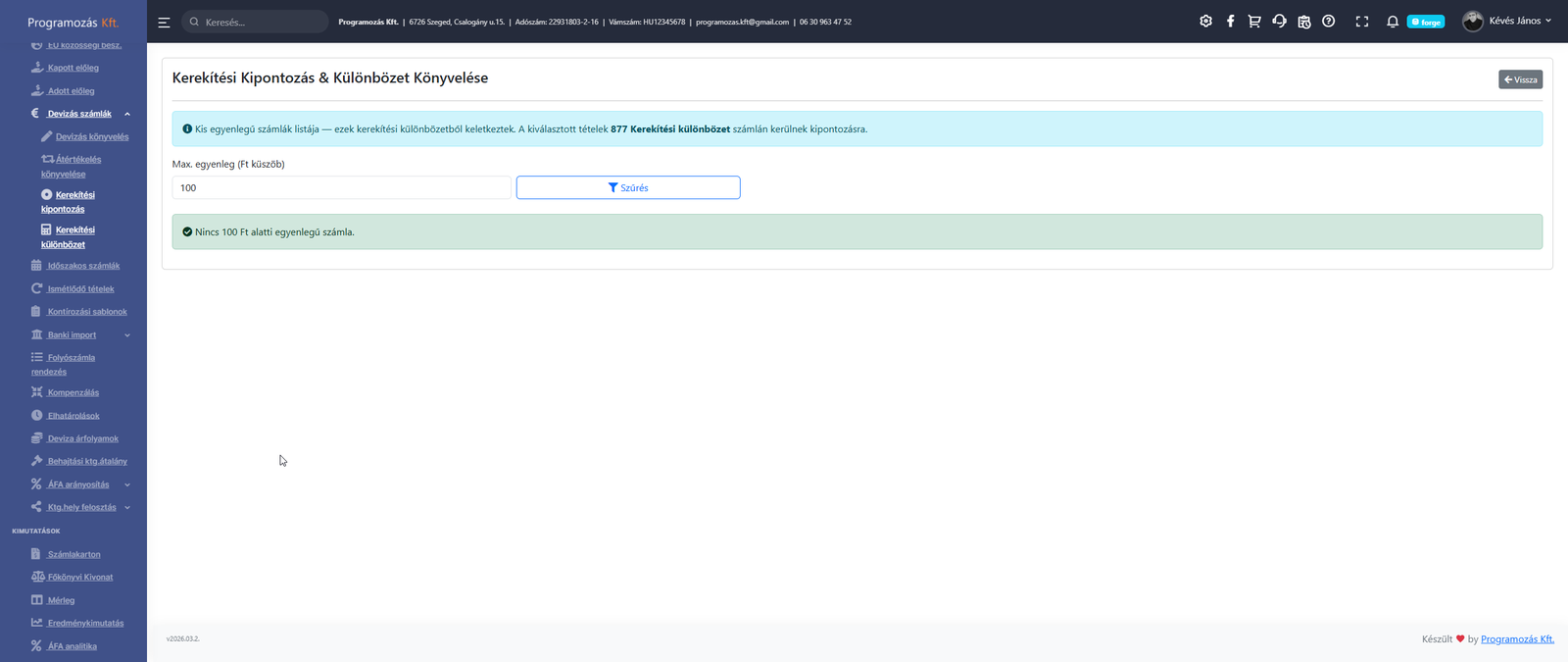Click the Kapott előleg hand icon
This screenshot has height=662, width=1568.
pos(36,68)
